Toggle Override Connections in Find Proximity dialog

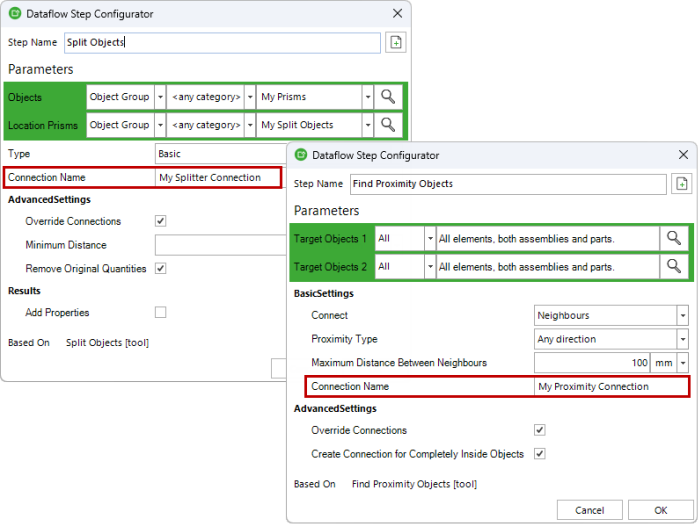[540, 430]
